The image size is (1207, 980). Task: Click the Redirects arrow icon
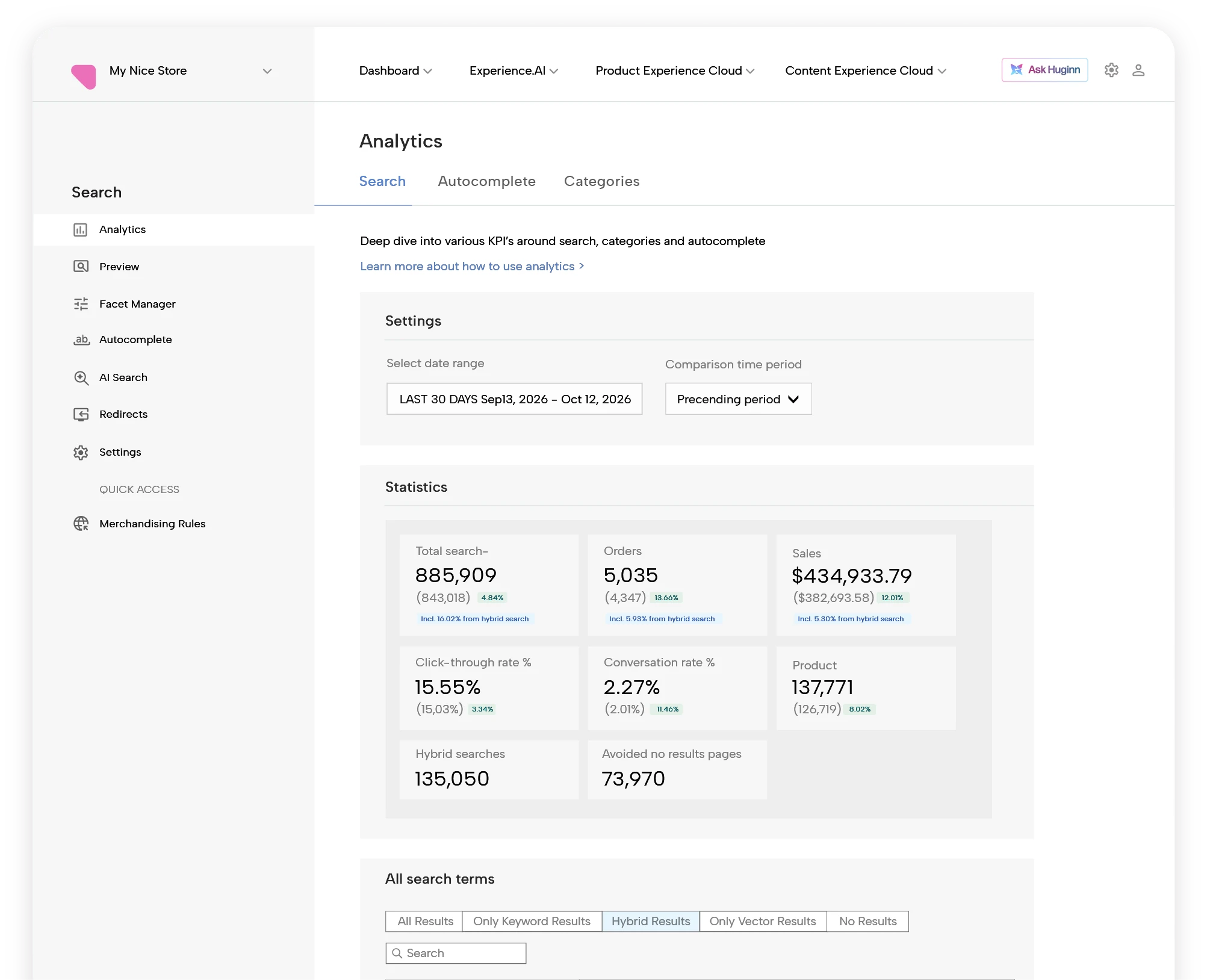point(81,414)
